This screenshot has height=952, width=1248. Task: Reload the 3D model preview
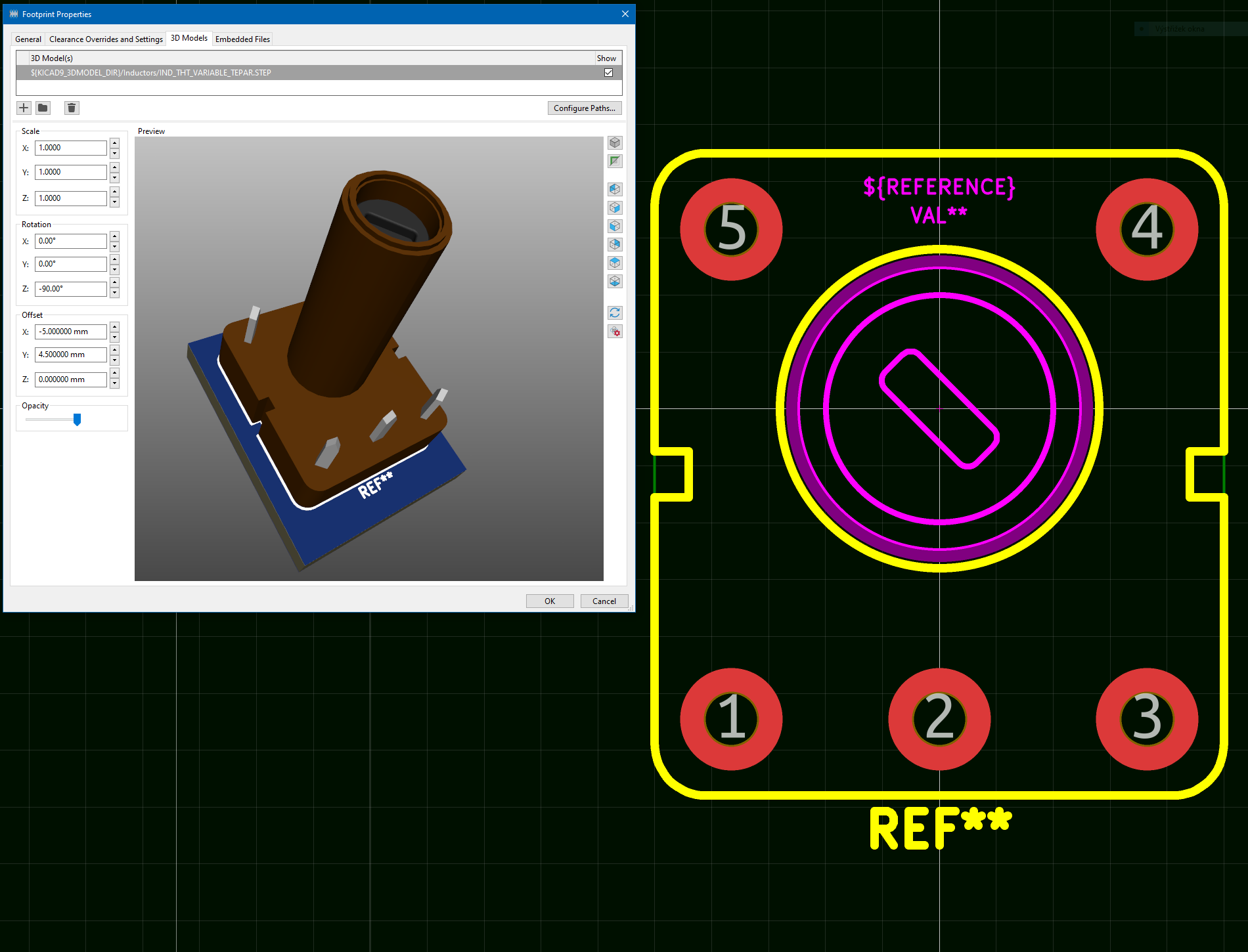click(615, 313)
